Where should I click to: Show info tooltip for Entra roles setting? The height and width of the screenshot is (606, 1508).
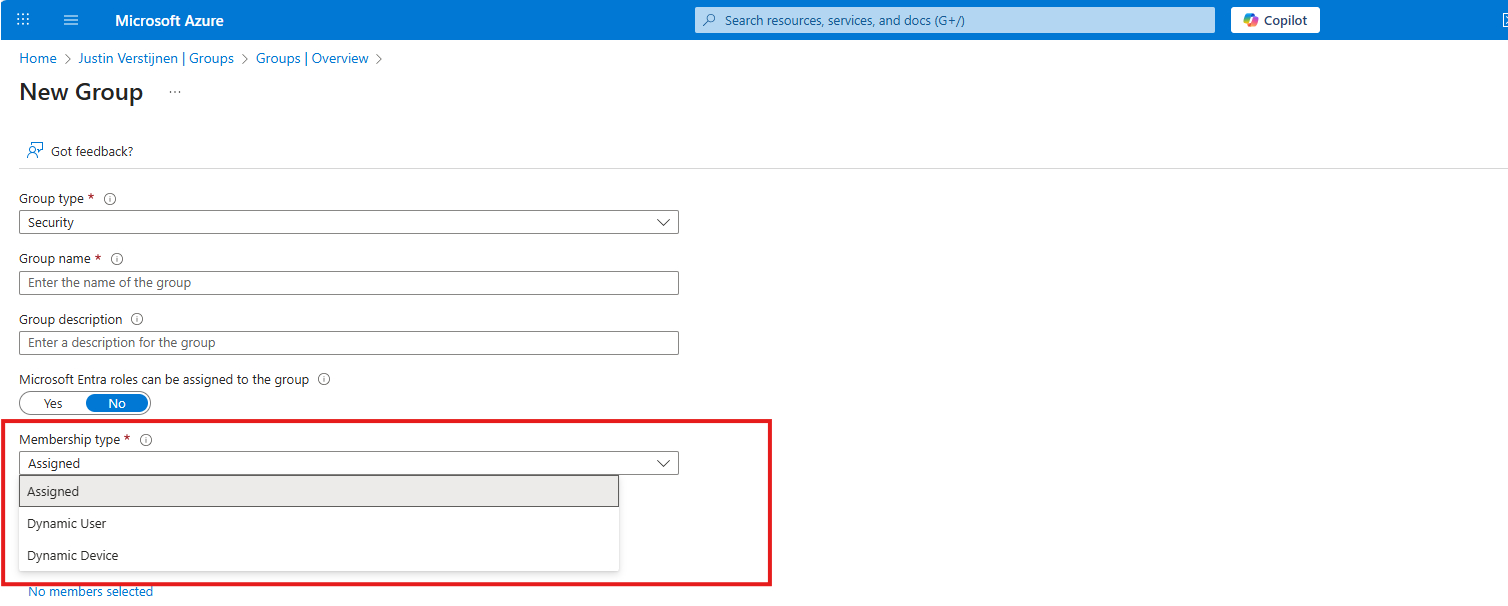(x=324, y=380)
